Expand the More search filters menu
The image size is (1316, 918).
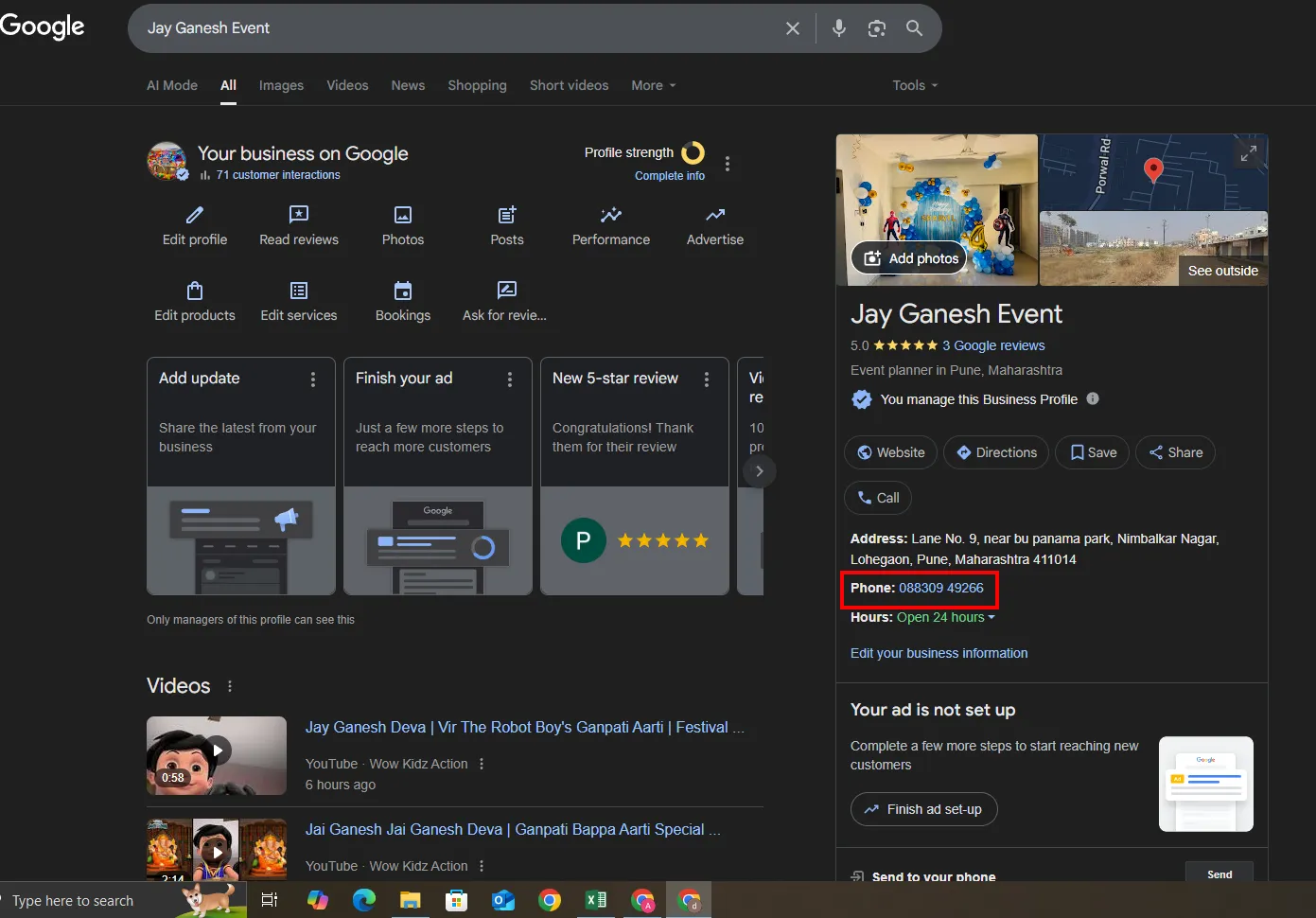[653, 85]
